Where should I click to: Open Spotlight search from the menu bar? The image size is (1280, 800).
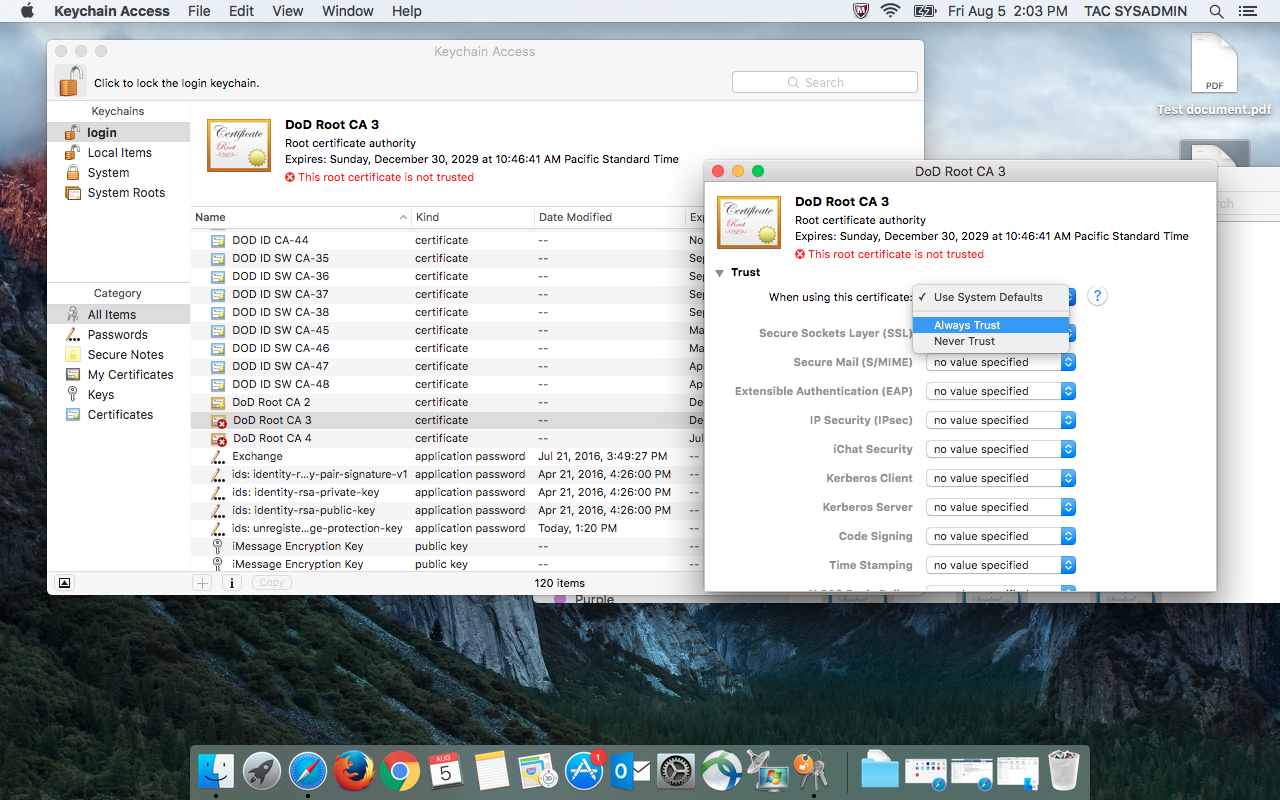coord(1217,11)
